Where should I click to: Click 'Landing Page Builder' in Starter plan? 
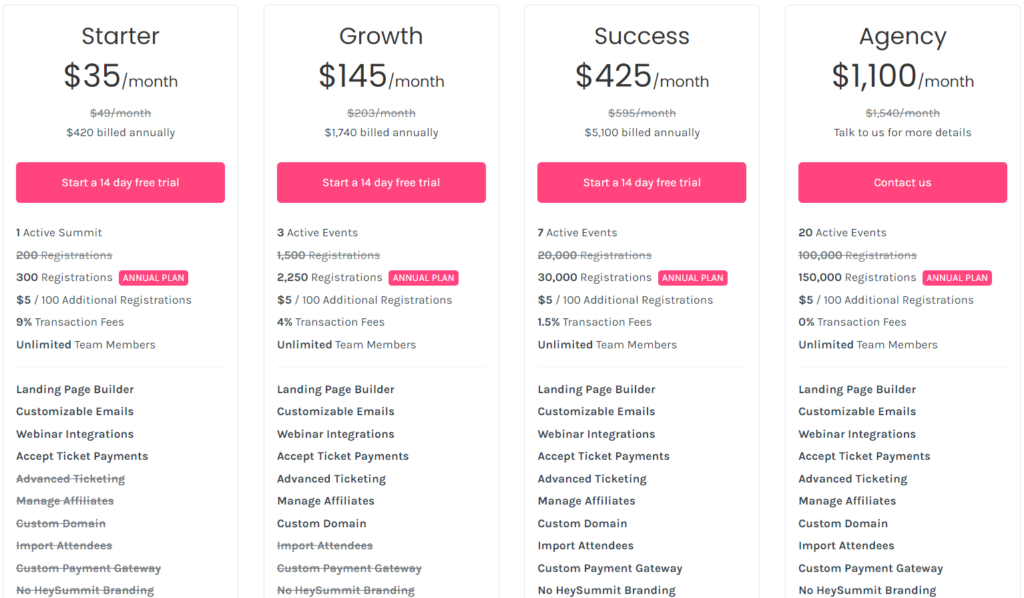point(75,389)
